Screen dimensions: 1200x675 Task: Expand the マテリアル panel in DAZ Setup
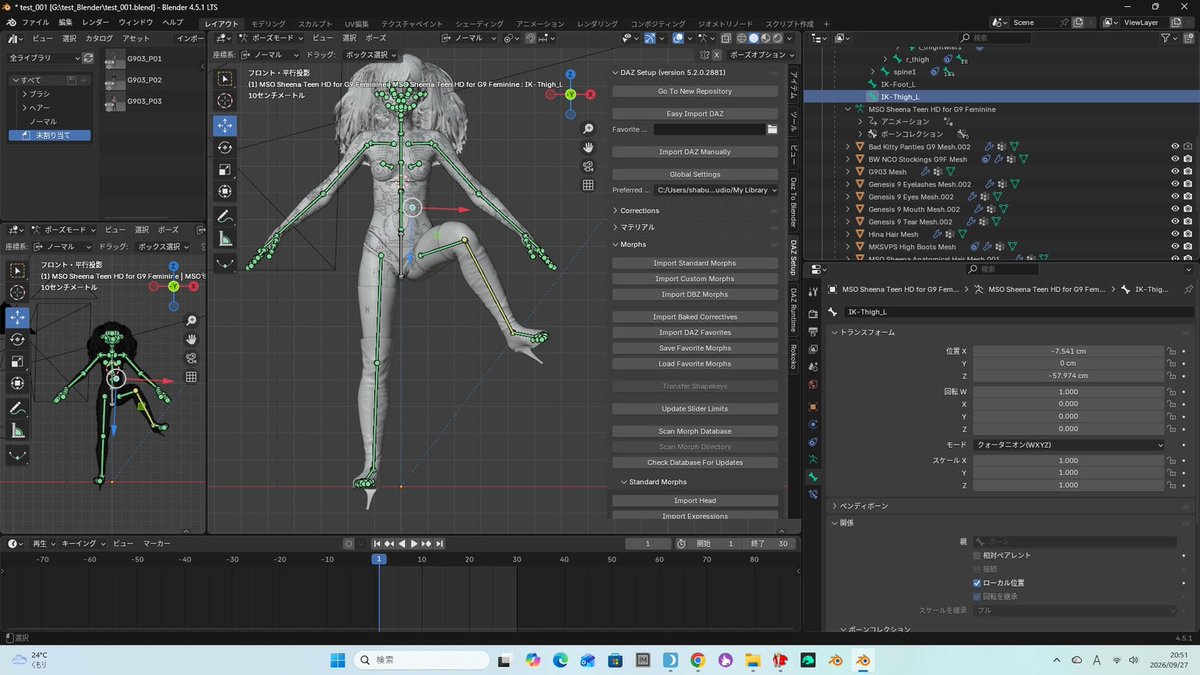(636, 228)
